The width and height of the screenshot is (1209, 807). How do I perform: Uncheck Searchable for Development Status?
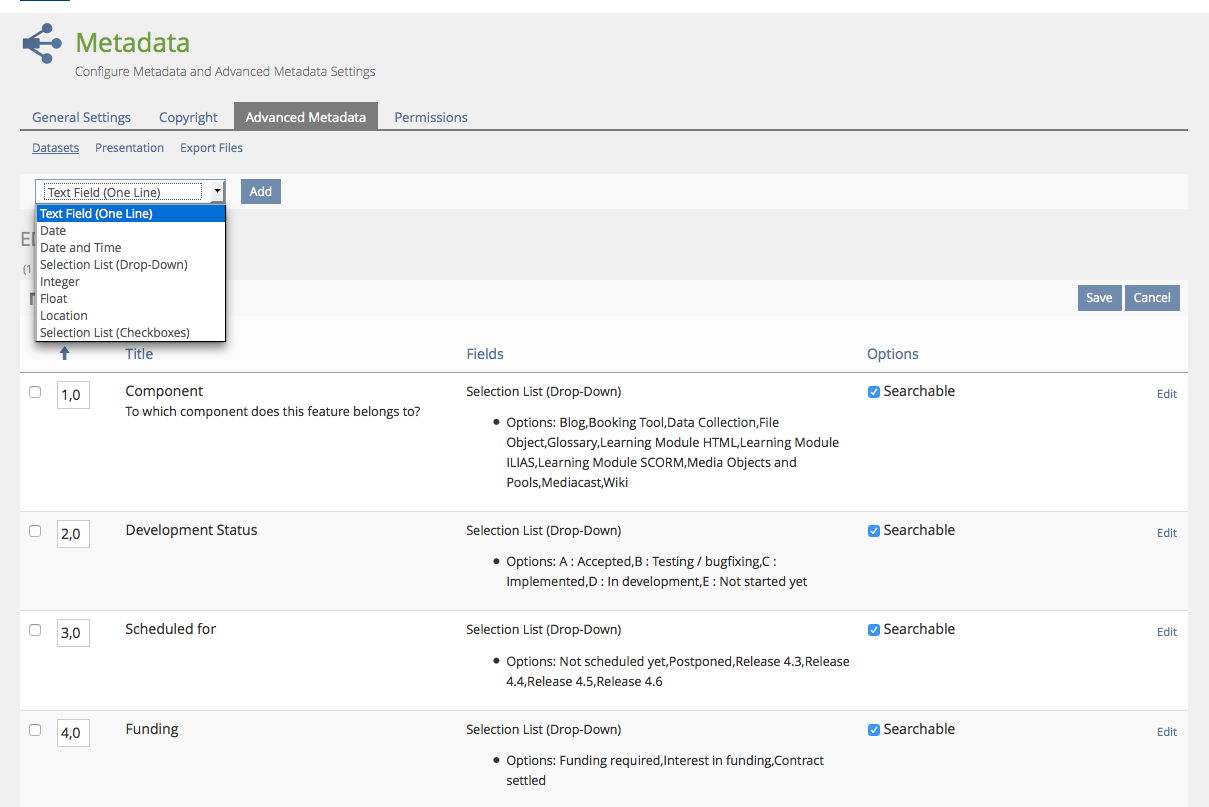point(874,531)
